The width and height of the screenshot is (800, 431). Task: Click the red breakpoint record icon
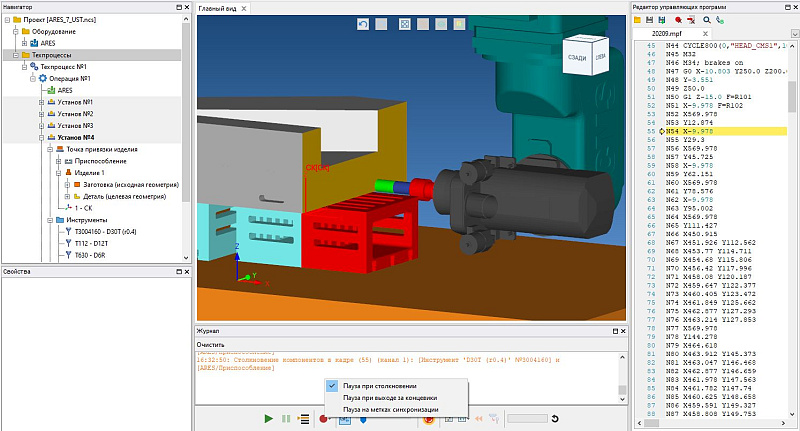pyautogui.click(x=324, y=419)
